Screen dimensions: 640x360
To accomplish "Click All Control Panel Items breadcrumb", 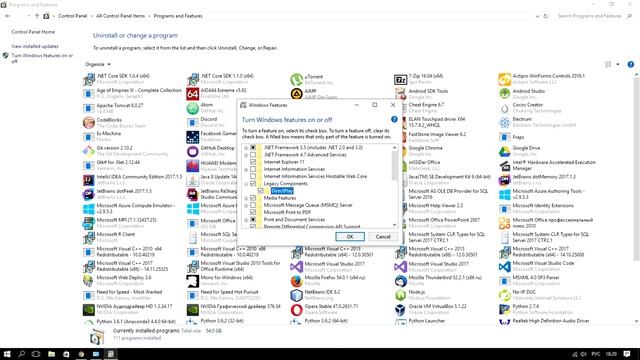I will [x=120, y=16].
